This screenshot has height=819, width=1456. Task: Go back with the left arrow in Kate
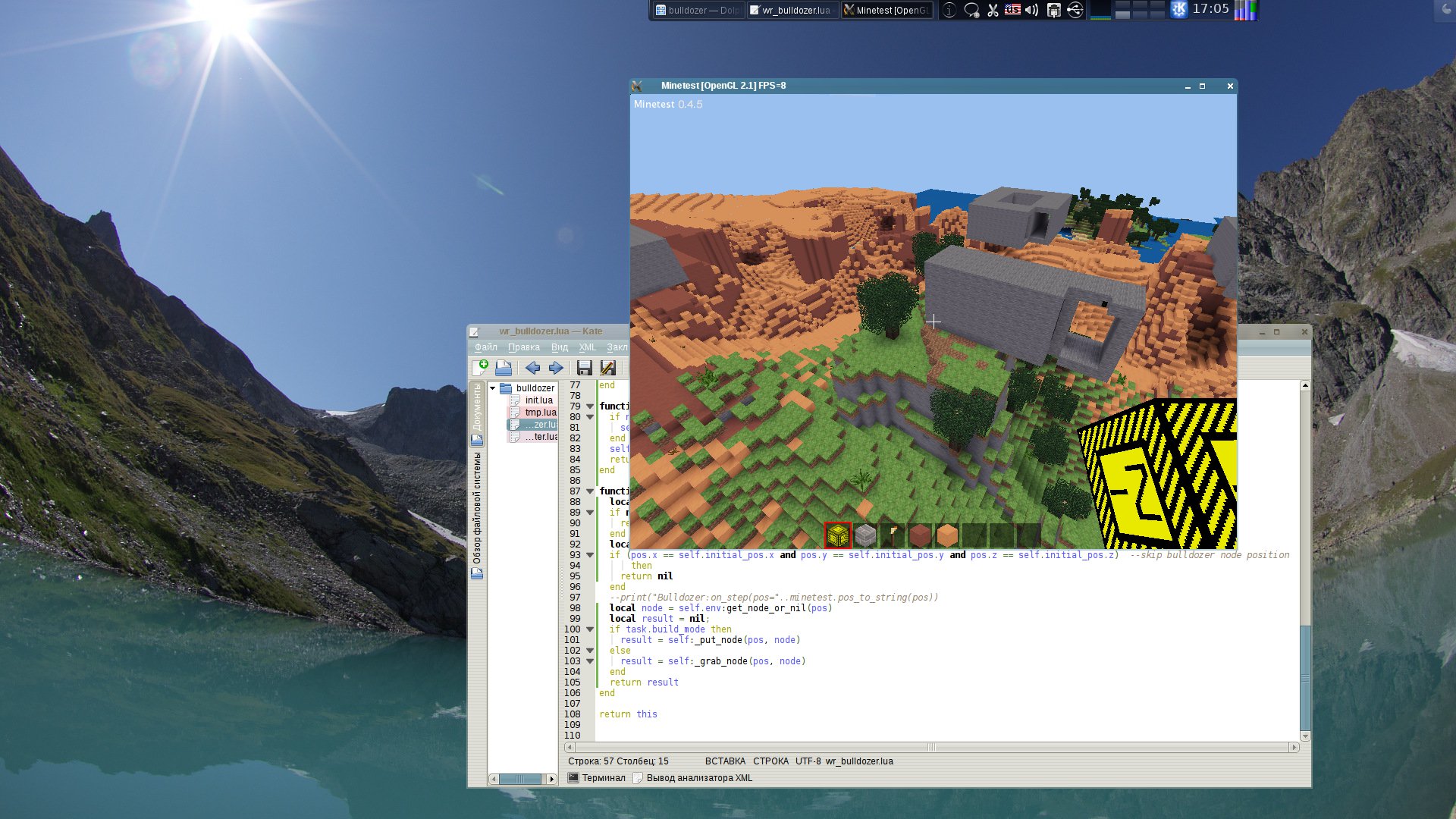tap(533, 368)
